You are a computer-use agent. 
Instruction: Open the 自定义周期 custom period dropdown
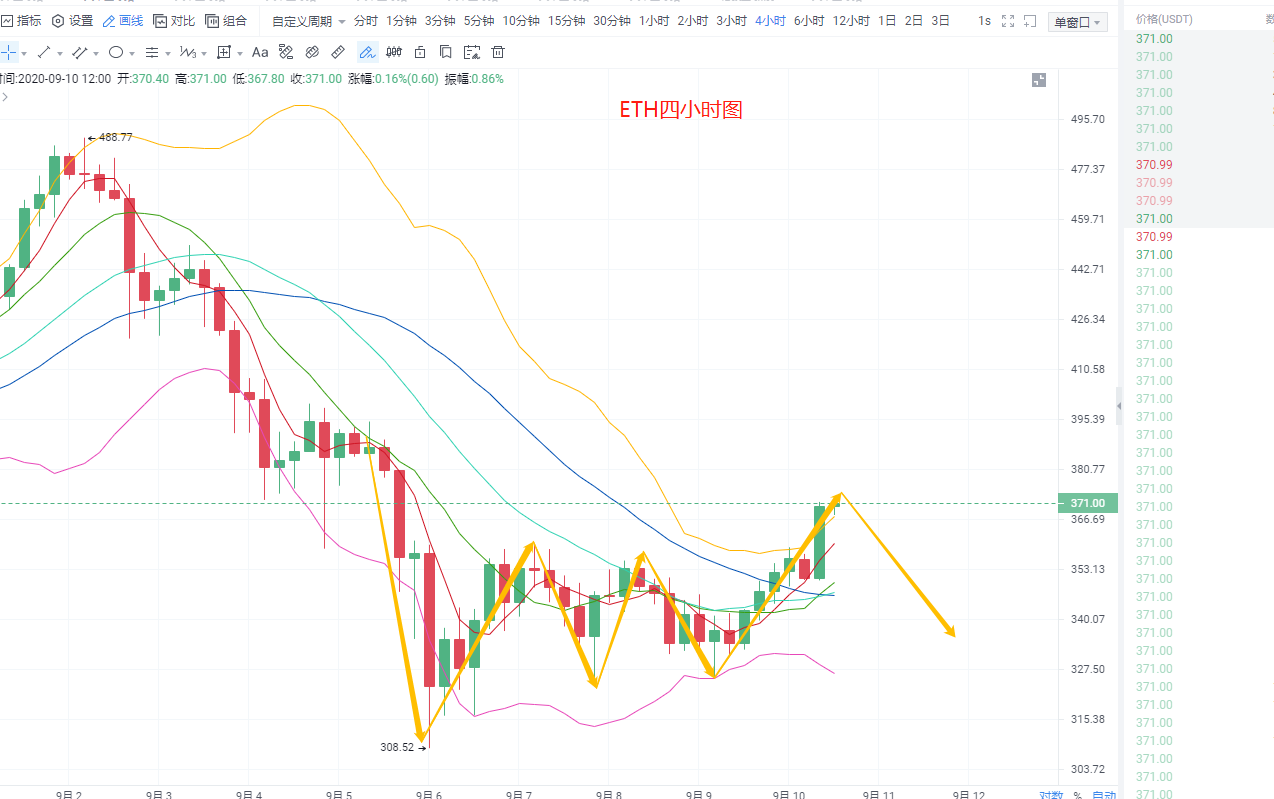pos(308,21)
